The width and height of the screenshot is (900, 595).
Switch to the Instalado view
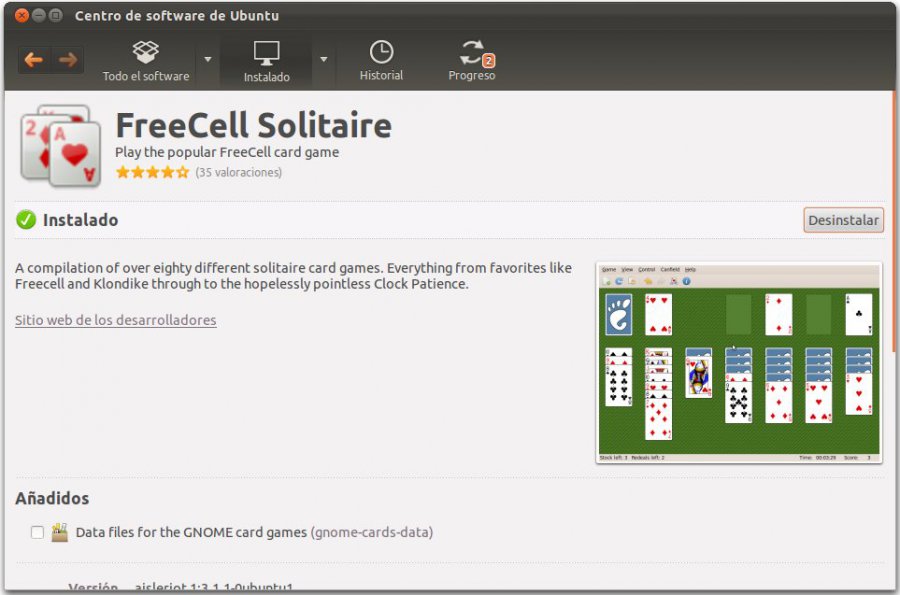[x=266, y=62]
